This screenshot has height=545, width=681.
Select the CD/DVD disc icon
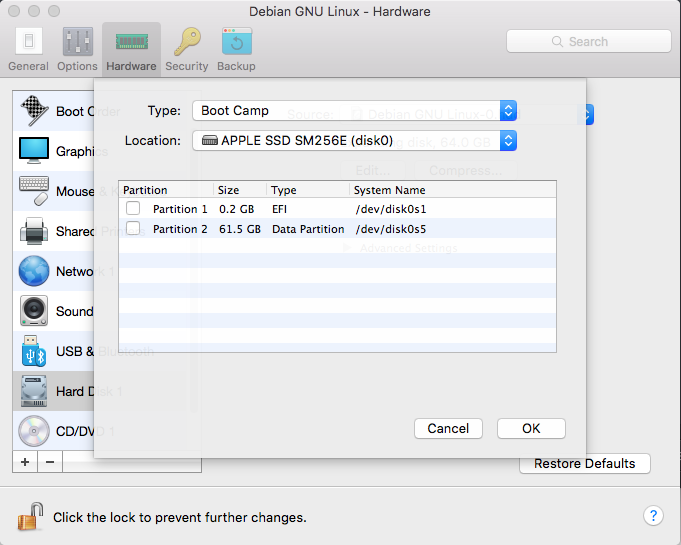pyautogui.click(x=34, y=431)
